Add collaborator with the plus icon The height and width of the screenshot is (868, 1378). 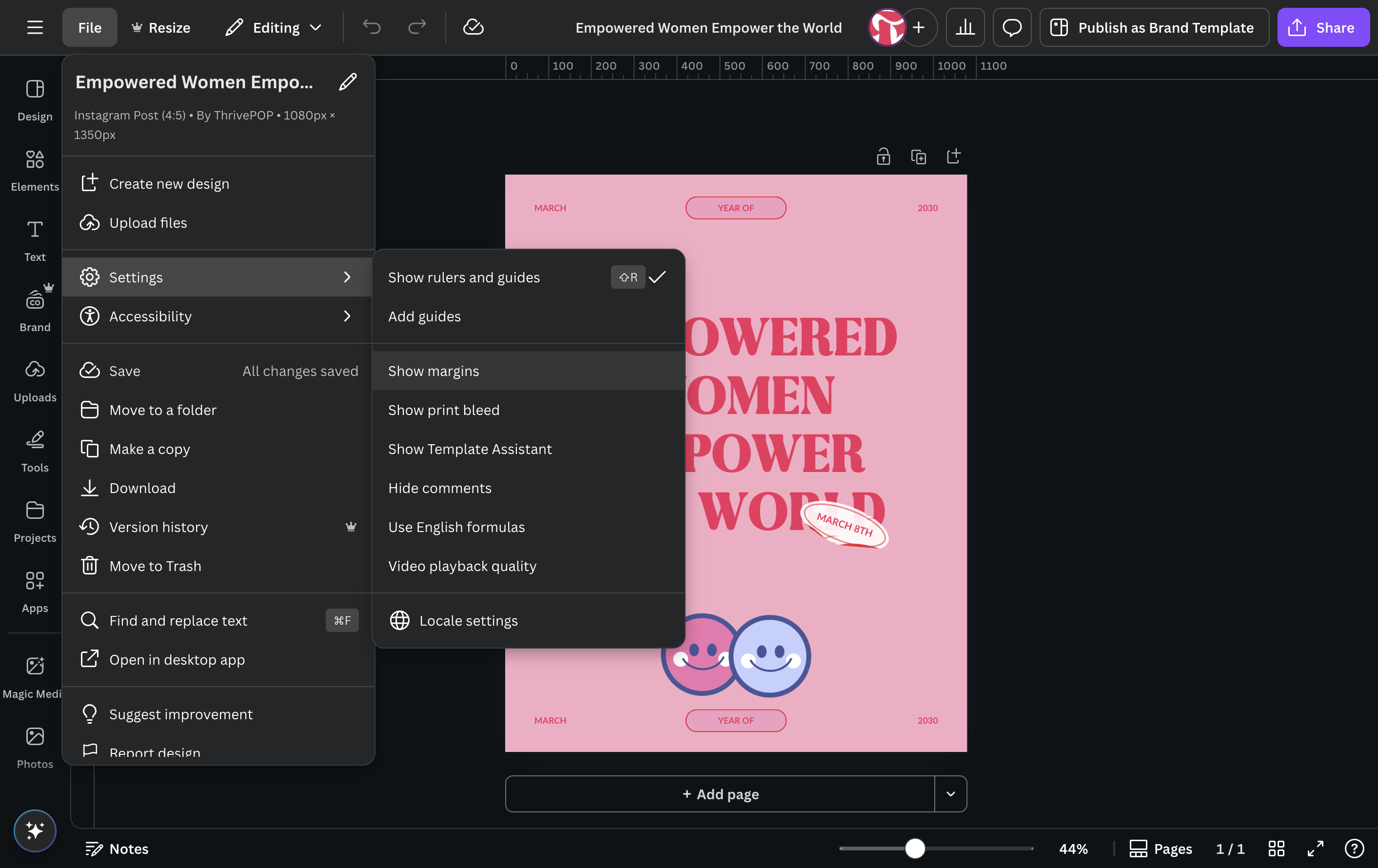[x=919, y=27]
